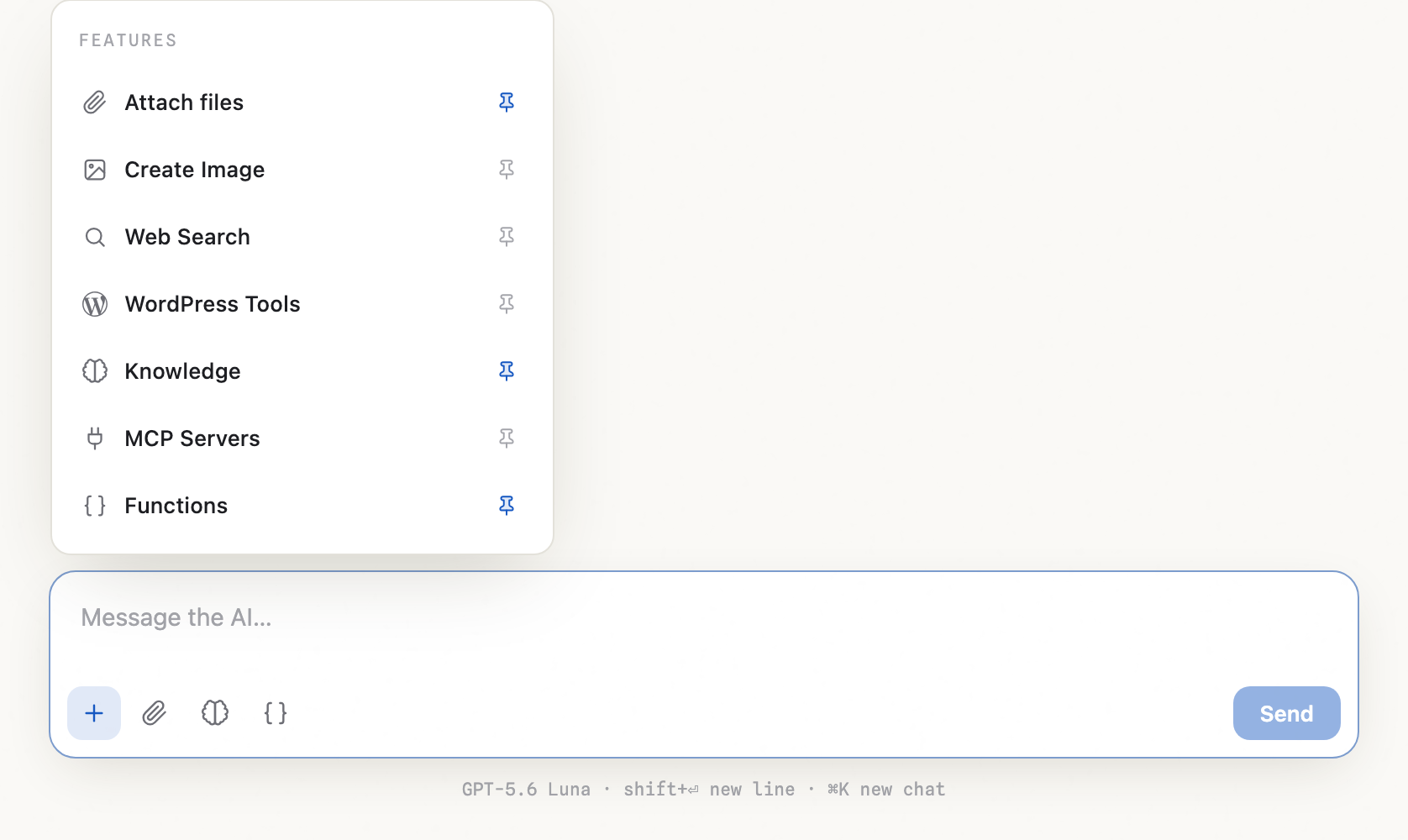
Task: Choose Web Search from the features menu
Action: (x=302, y=237)
